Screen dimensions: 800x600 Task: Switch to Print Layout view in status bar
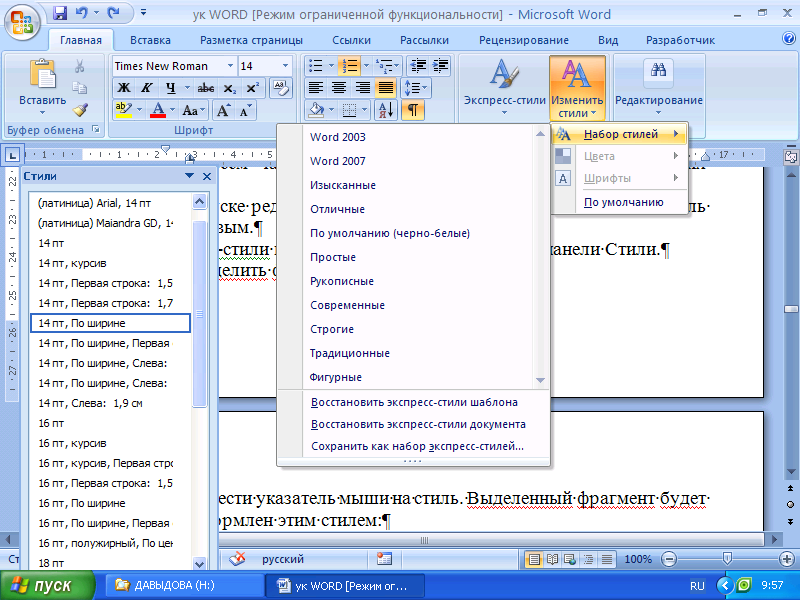point(534,559)
